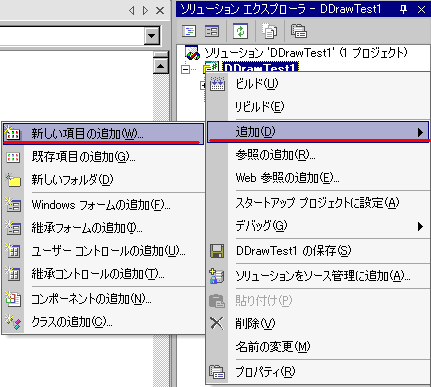Click the properties icon next to プロパティ(R)
The height and width of the screenshot is (387, 431).
pyautogui.click(x=217, y=372)
